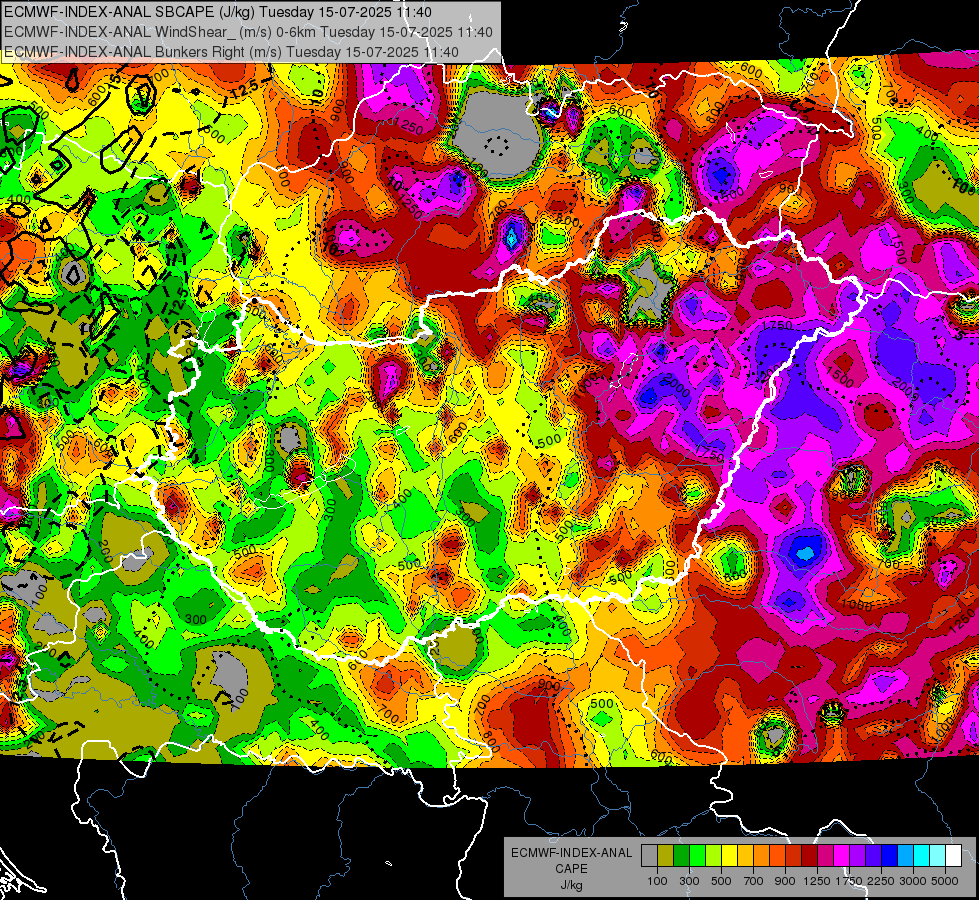Click the WindShear_ 0-6km title line
The image size is (979, 900).
[248, 32]
